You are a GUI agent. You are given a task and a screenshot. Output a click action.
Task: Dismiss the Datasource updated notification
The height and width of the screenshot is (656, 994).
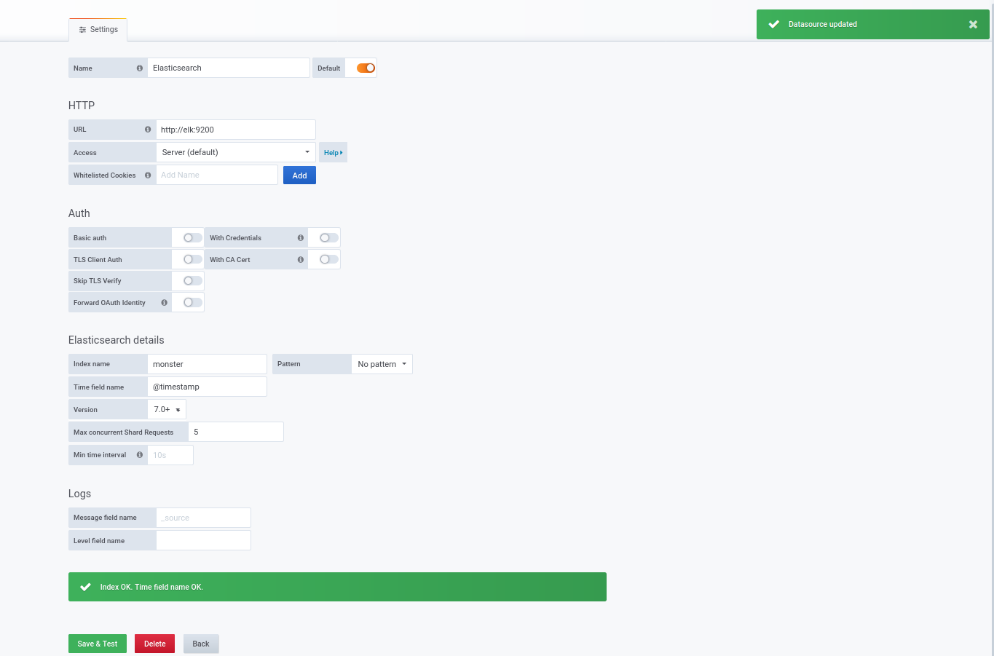972,24
